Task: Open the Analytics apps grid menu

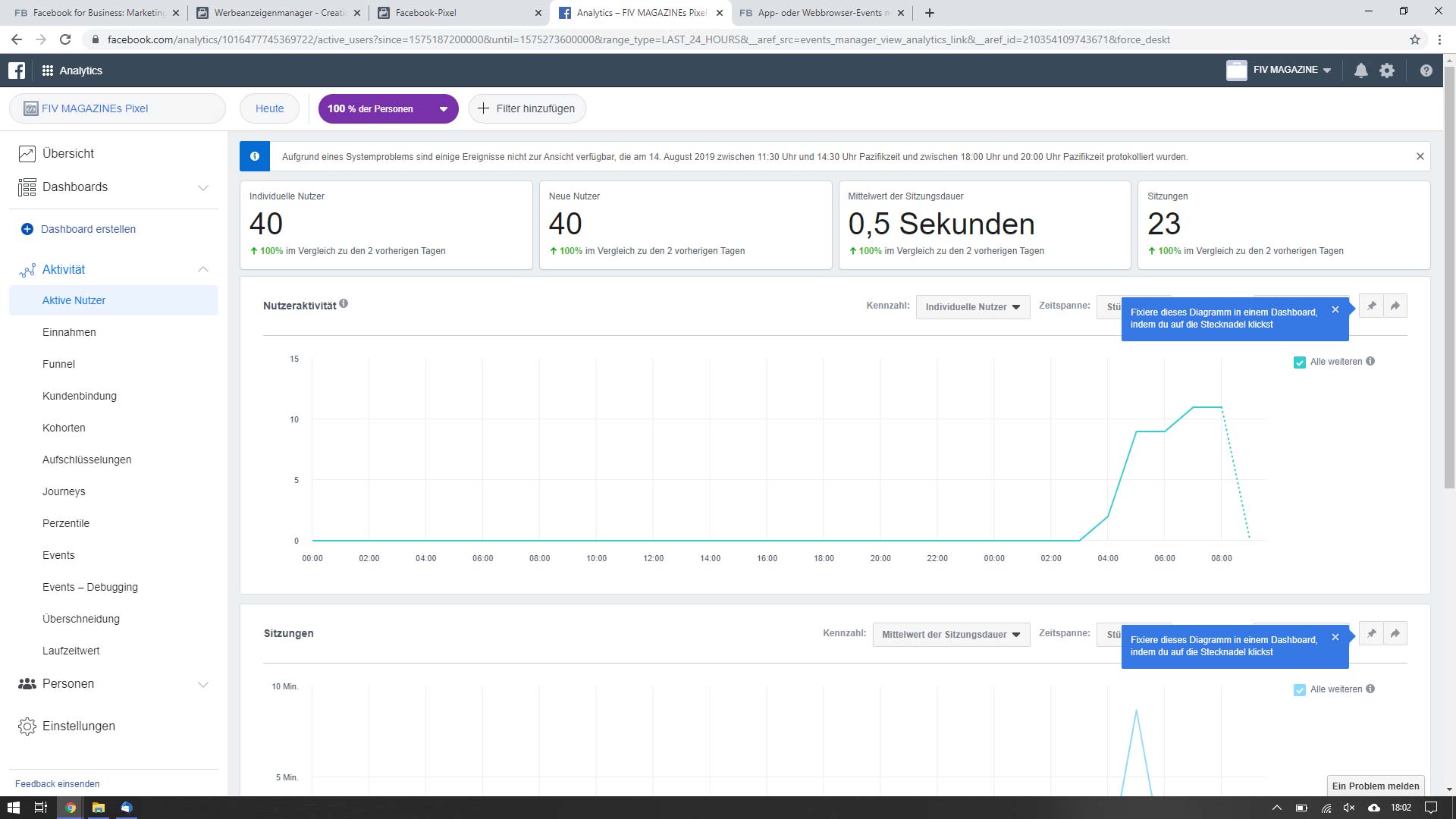Action: 47,71
